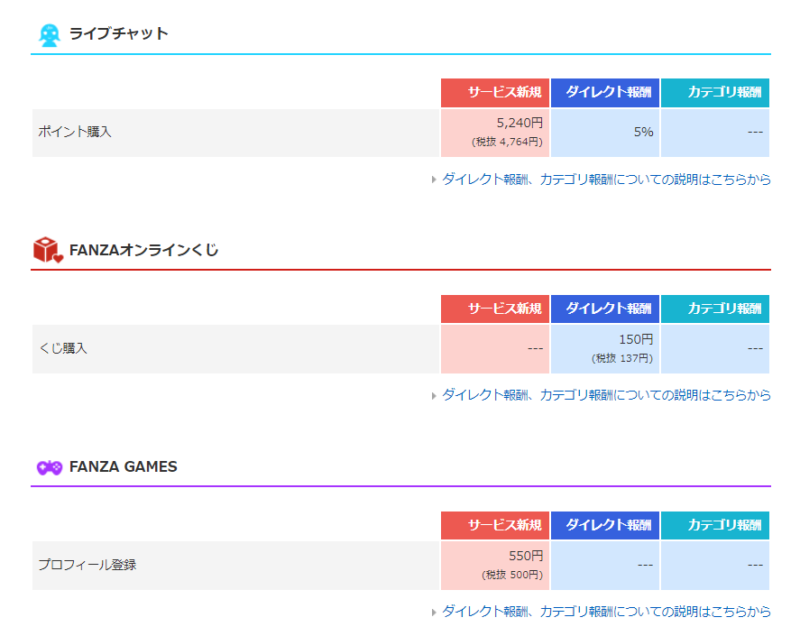The width and height of the screenshot is (800, 636).
Task: Click the ポイント購入 row label
Action: pos(75,132)
